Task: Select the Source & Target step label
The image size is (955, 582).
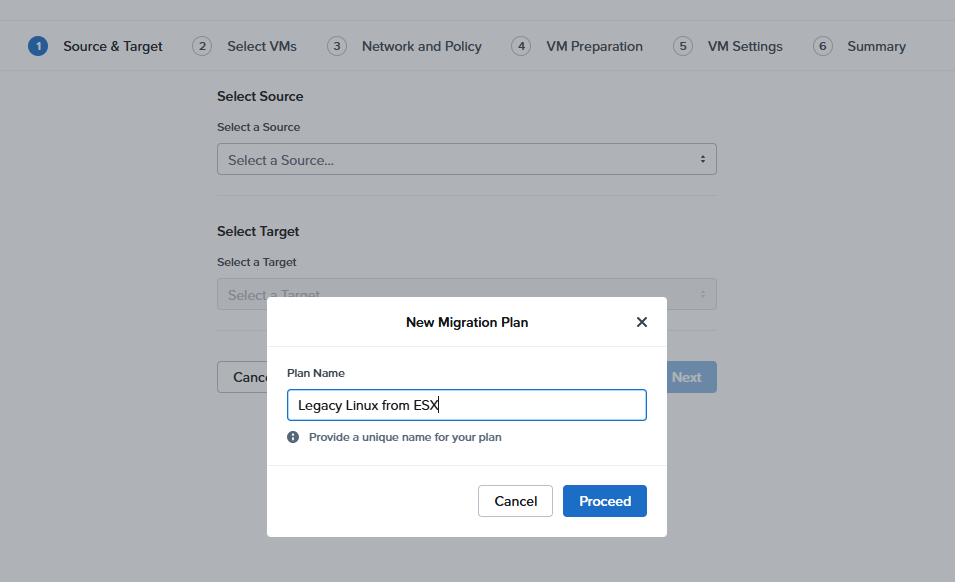Action: coord(112,46)
